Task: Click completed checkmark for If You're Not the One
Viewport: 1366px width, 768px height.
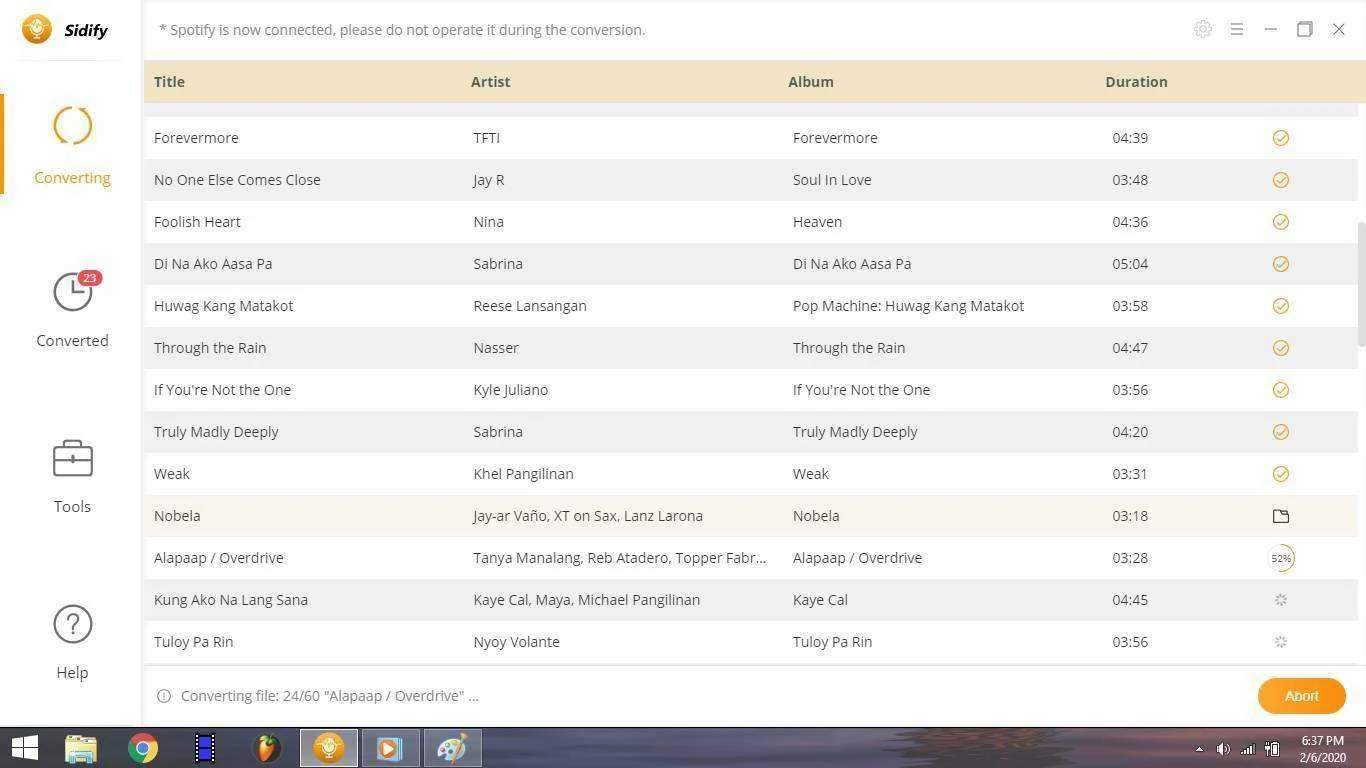Action: pos(1281,390)
